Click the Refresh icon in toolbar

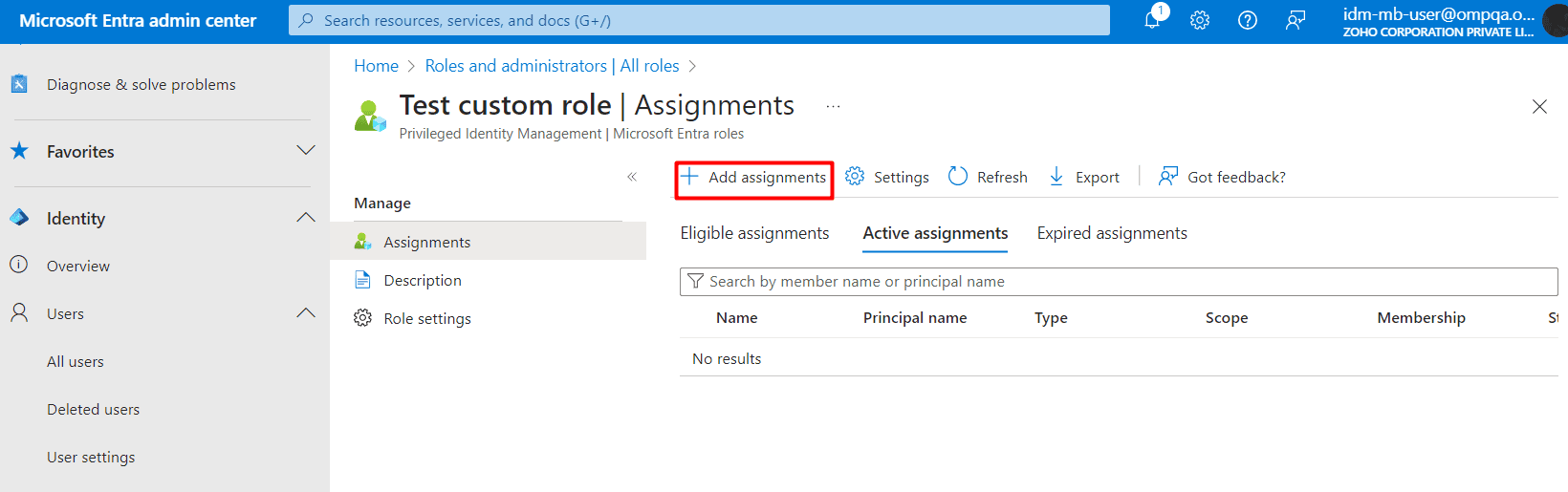pyautogui.click(x=958, y=177)
